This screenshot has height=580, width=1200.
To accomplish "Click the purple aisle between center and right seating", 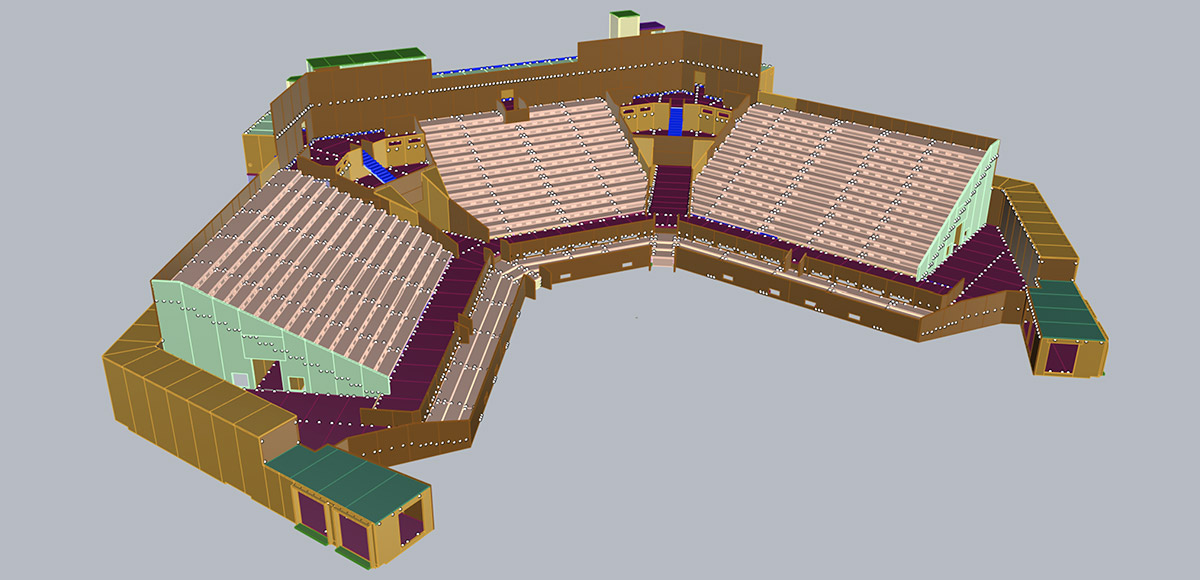I will [672, 188].
